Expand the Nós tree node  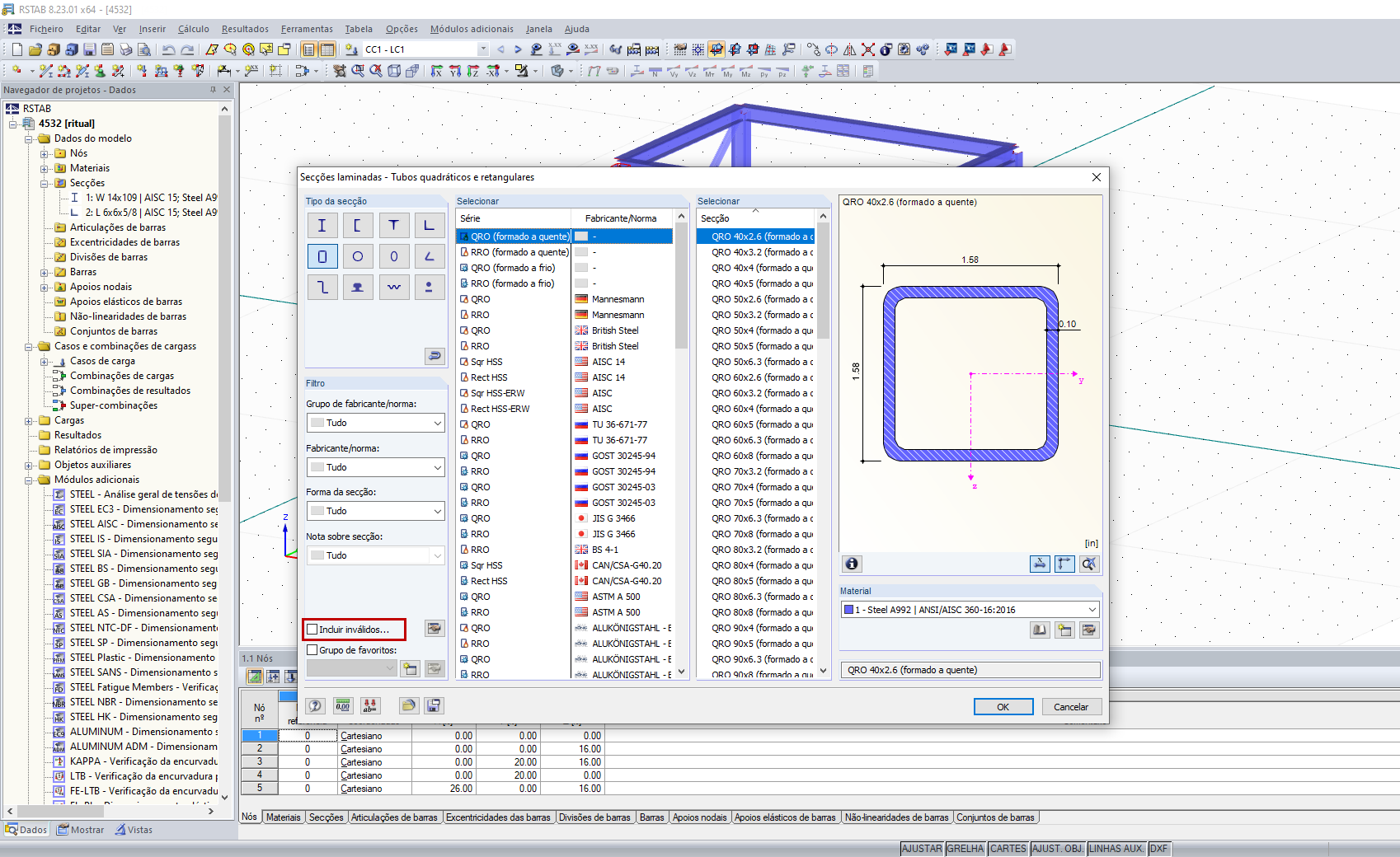click(x=45, y=153)
